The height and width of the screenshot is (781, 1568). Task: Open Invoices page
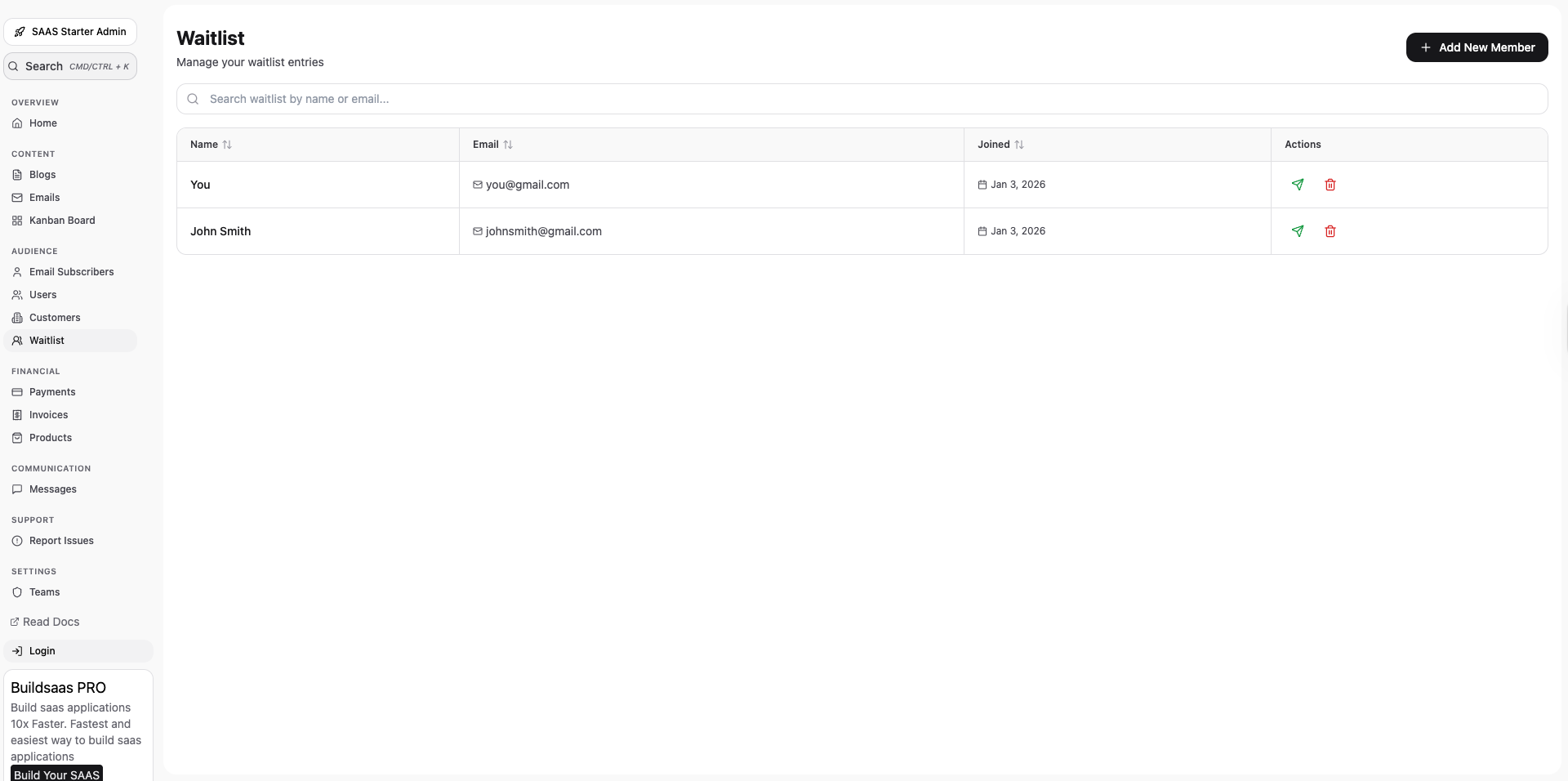[70, 415]
